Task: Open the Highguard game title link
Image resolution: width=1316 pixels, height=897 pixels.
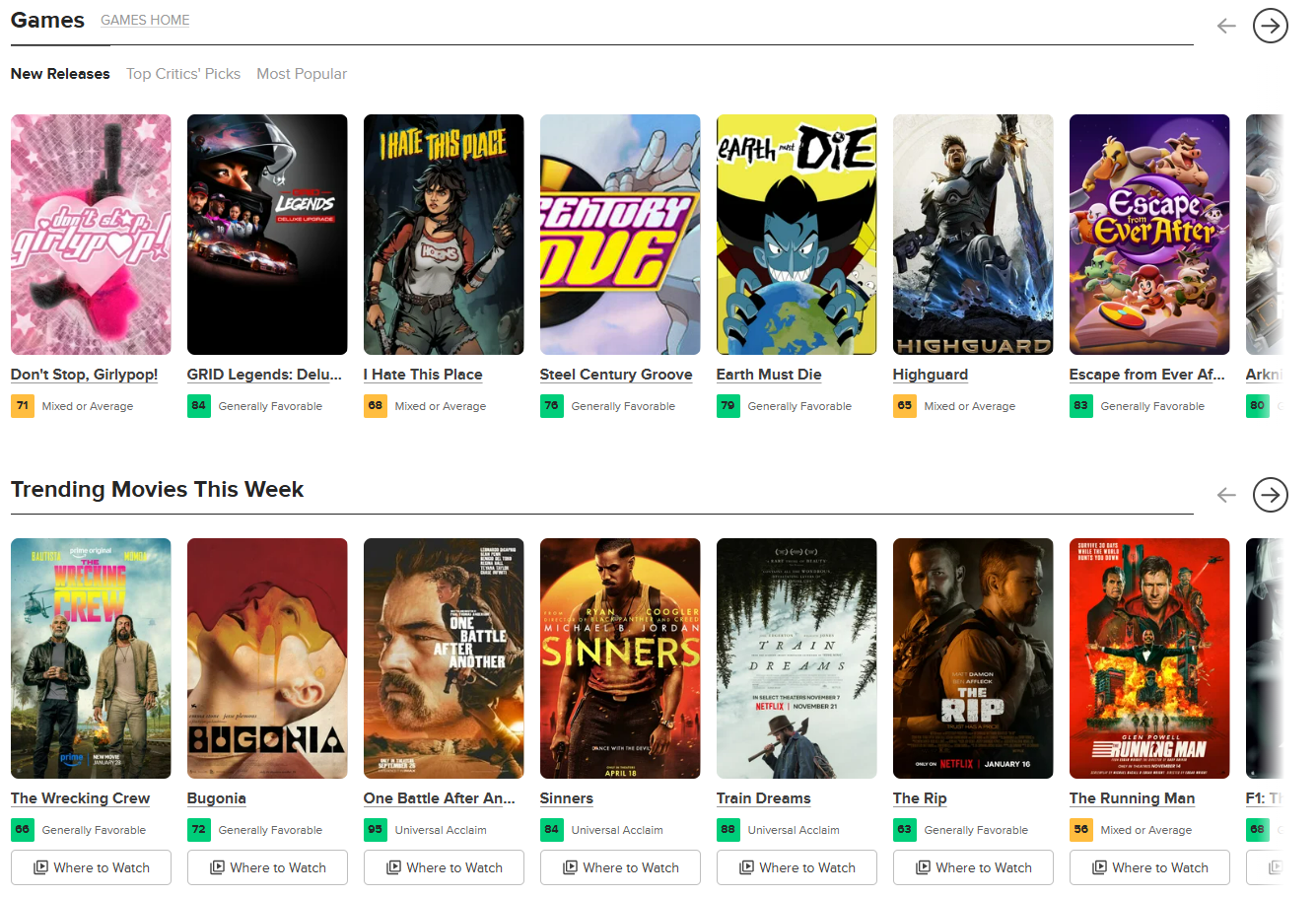Action: point(930,375)
